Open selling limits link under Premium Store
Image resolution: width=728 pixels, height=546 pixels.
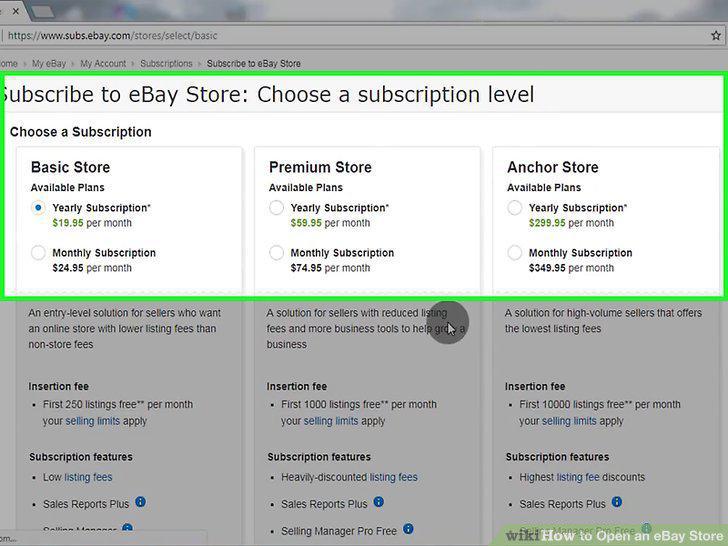(331, 421)
